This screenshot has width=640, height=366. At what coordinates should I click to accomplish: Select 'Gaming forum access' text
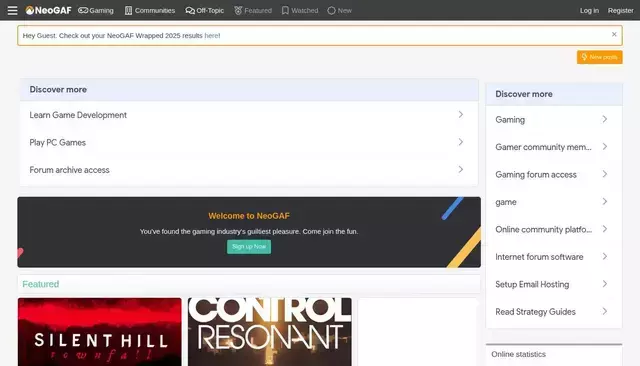point(536,175)
